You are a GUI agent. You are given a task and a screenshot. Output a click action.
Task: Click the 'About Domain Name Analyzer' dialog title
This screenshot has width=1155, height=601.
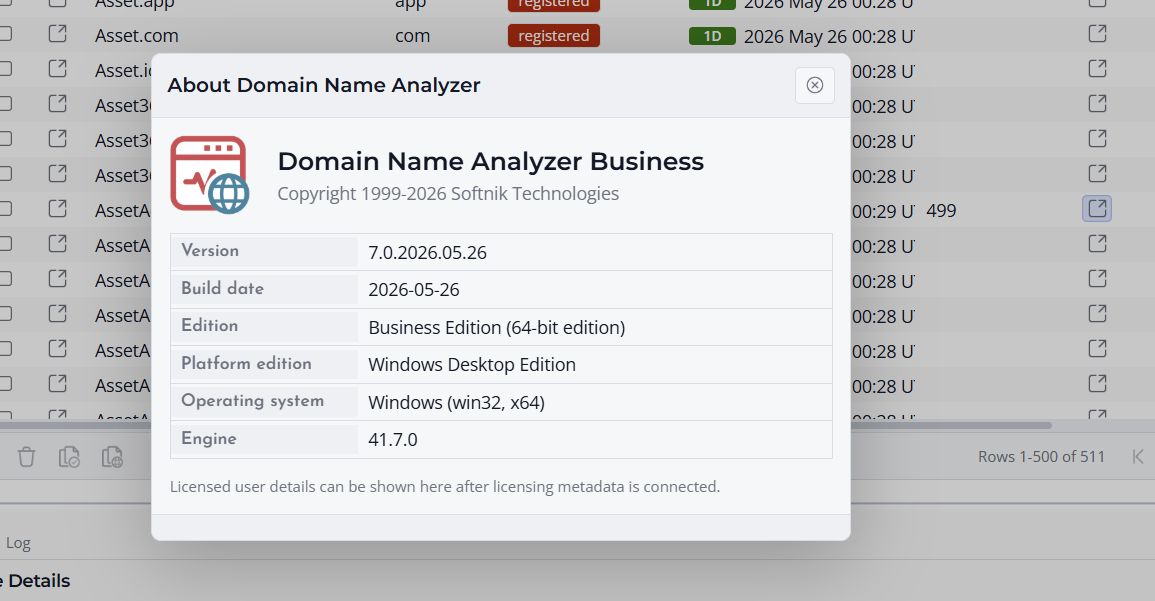[323, 85]
